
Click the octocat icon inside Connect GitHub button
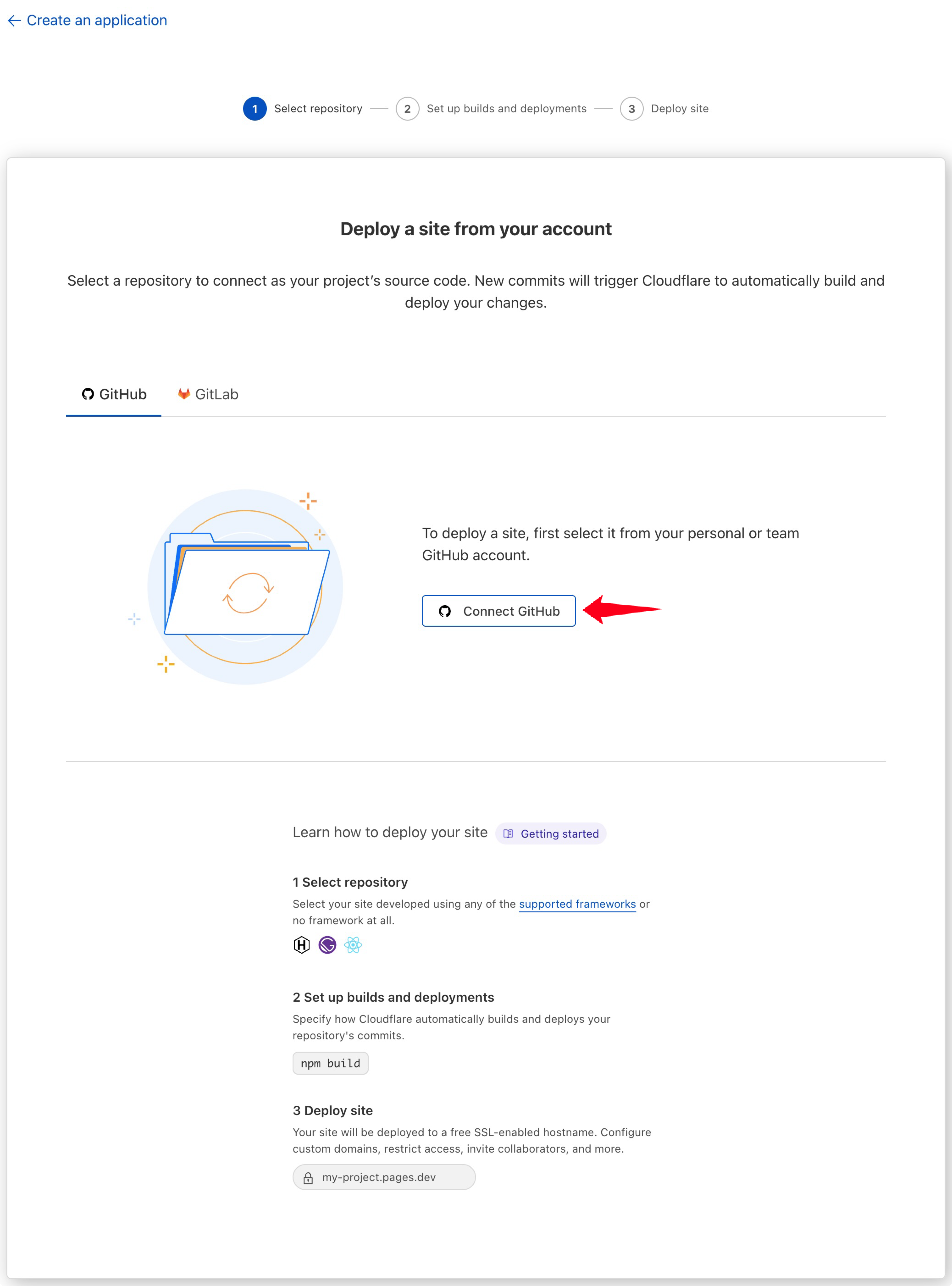click(445, 611)
